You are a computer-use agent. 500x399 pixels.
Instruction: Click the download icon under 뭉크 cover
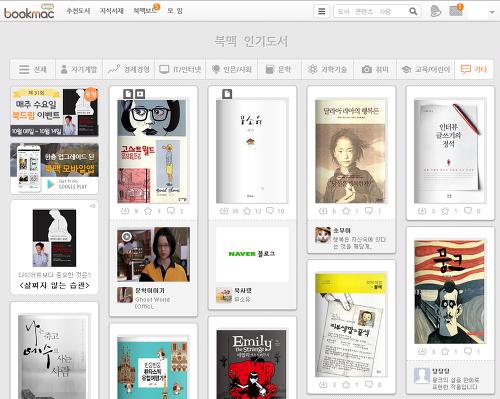coord(422,351)
